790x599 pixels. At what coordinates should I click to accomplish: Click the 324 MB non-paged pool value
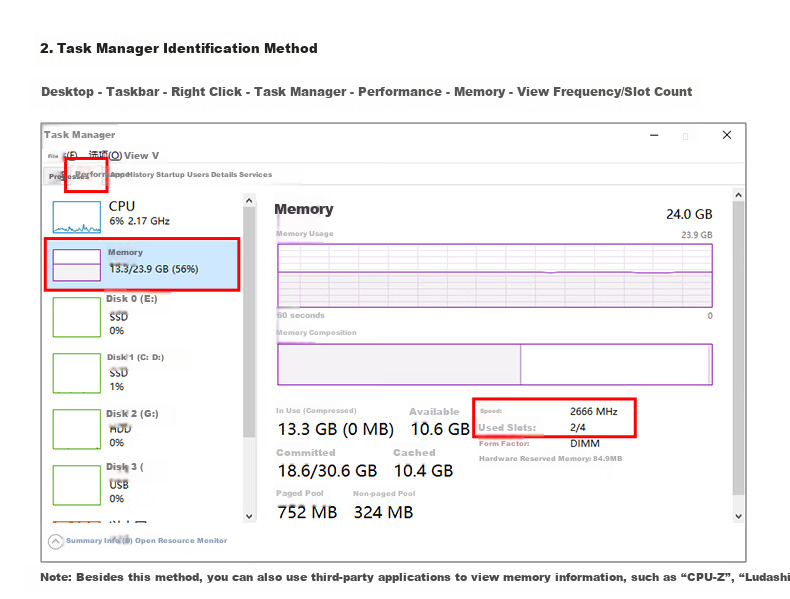383,512
